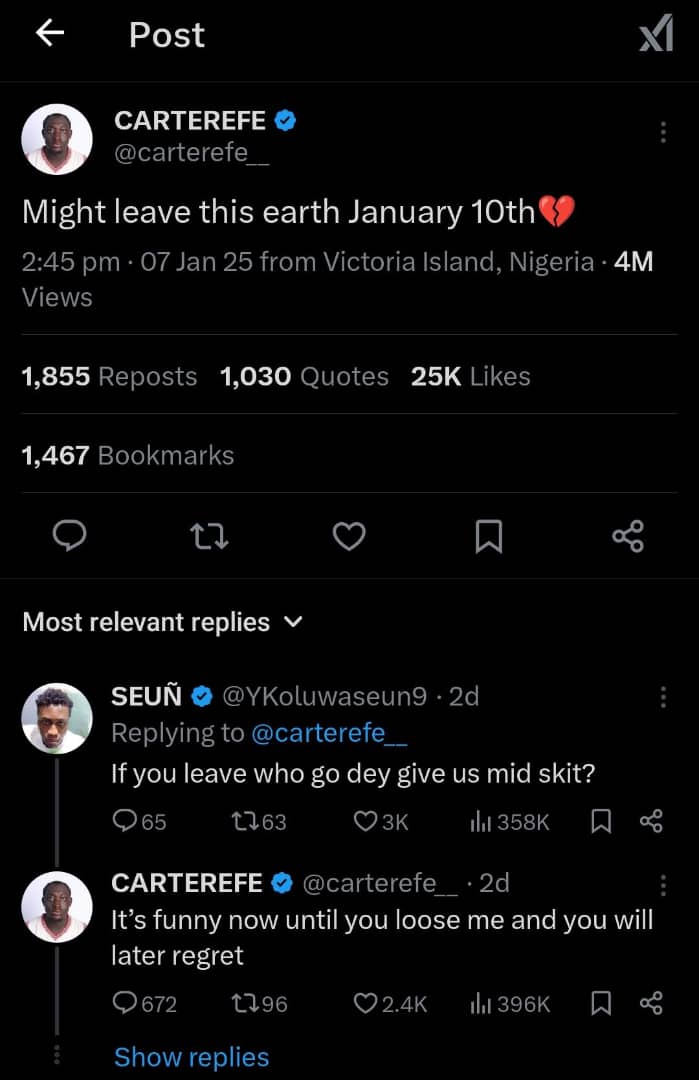Image resolution: width=699 pixels, height=1080 pixels.
Task: Share the main post
Action: point(628,537)
